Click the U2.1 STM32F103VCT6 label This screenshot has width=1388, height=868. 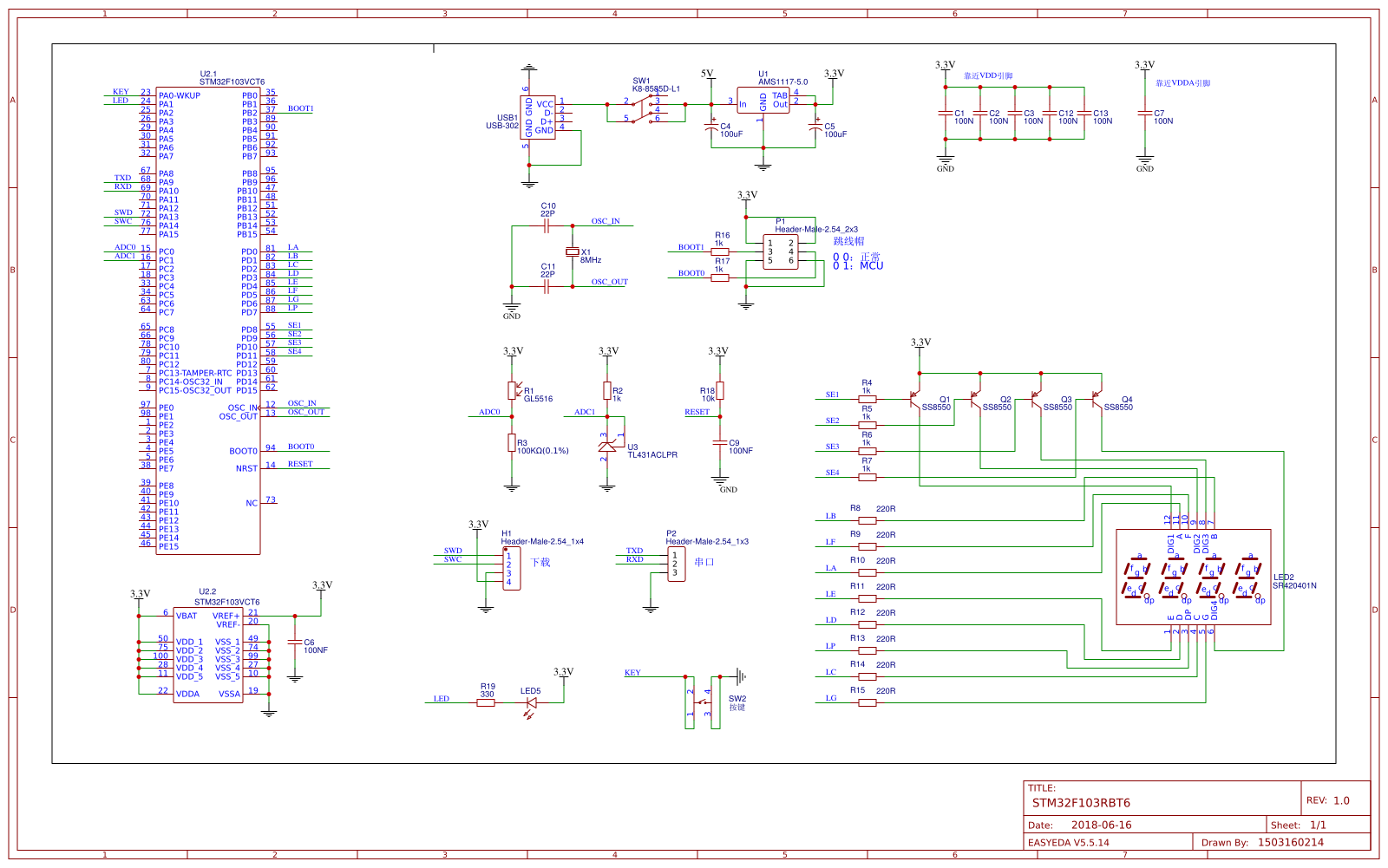pyautogui.click(x=232, y=78)
